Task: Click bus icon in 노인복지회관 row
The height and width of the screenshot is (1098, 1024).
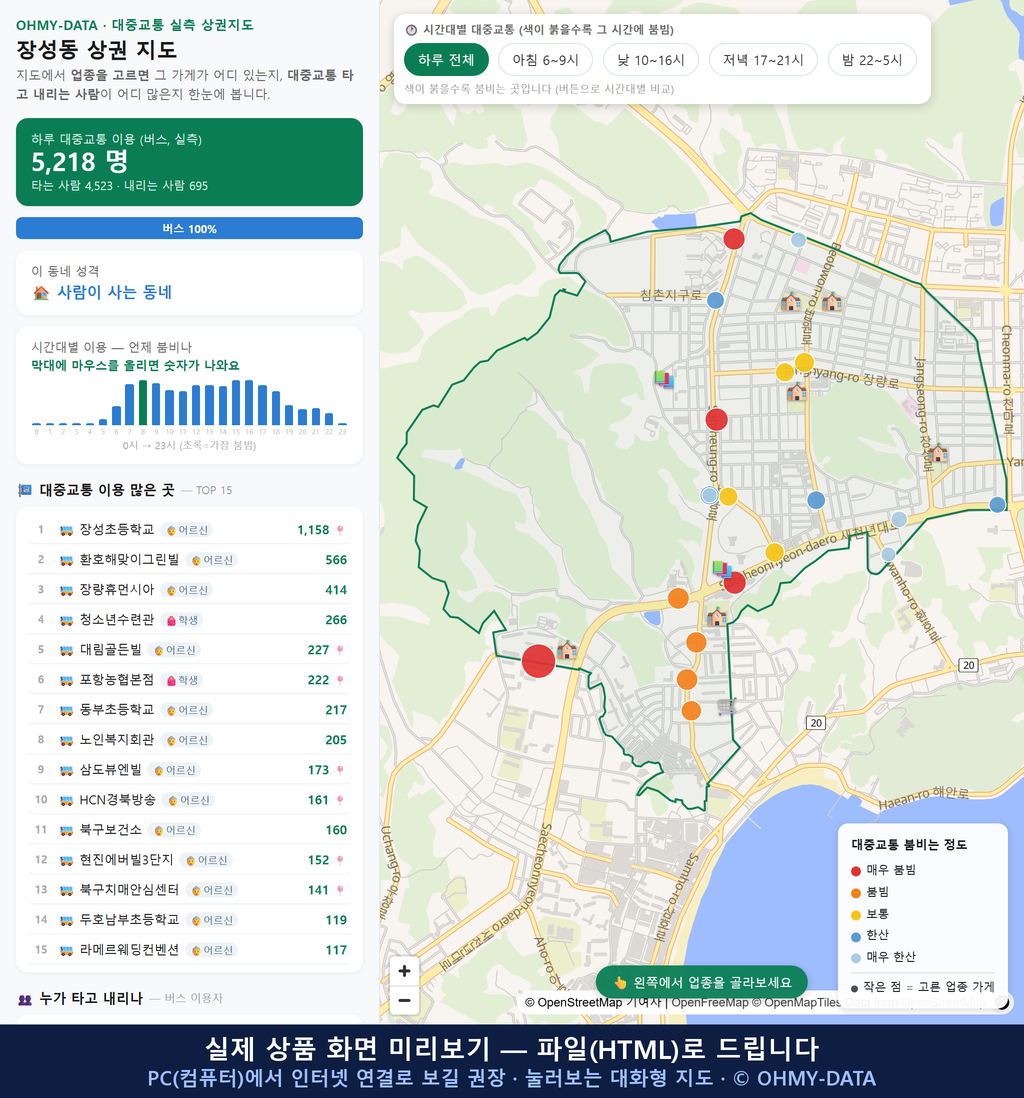Action: tap(66, 740)
